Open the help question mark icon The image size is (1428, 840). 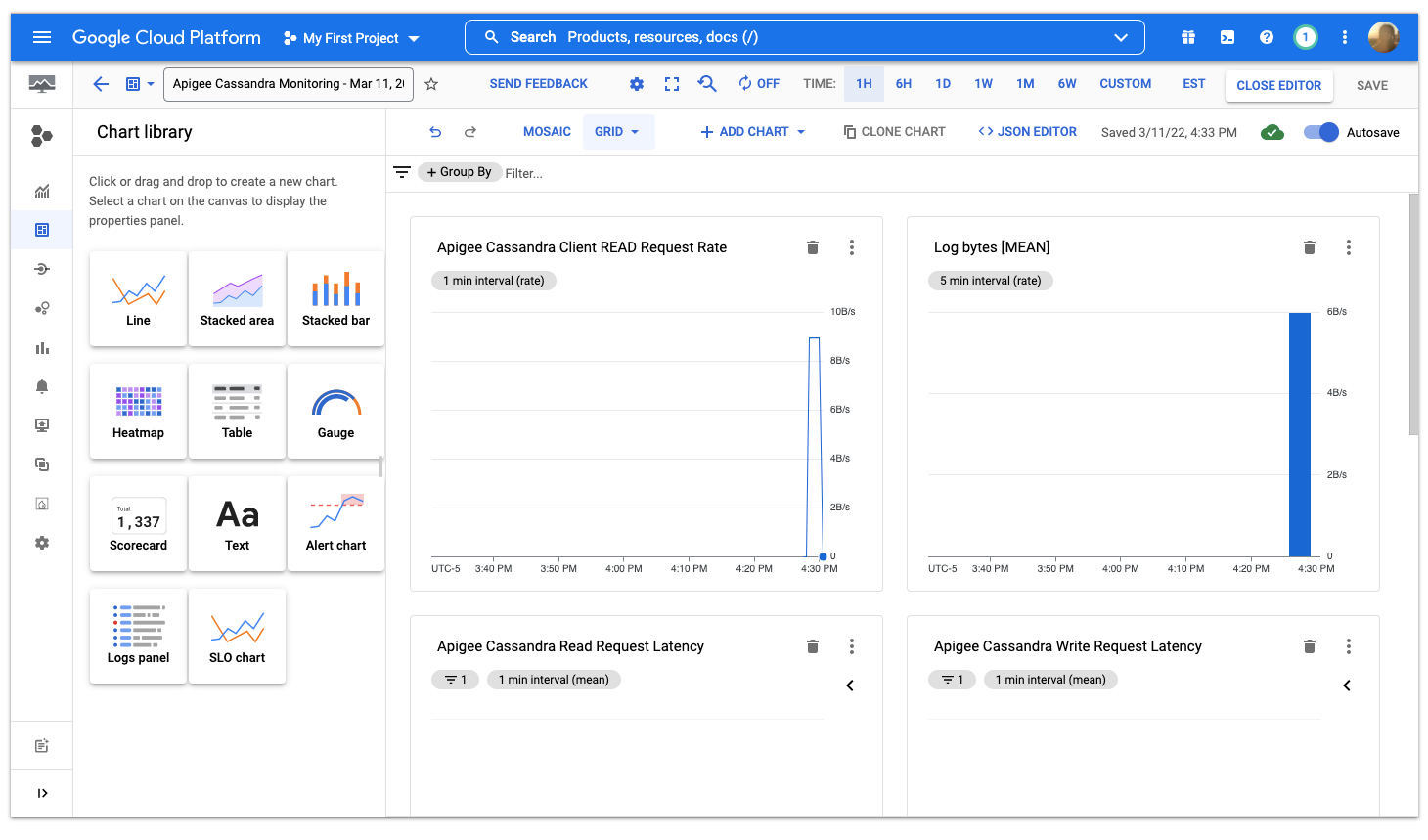1267,37
